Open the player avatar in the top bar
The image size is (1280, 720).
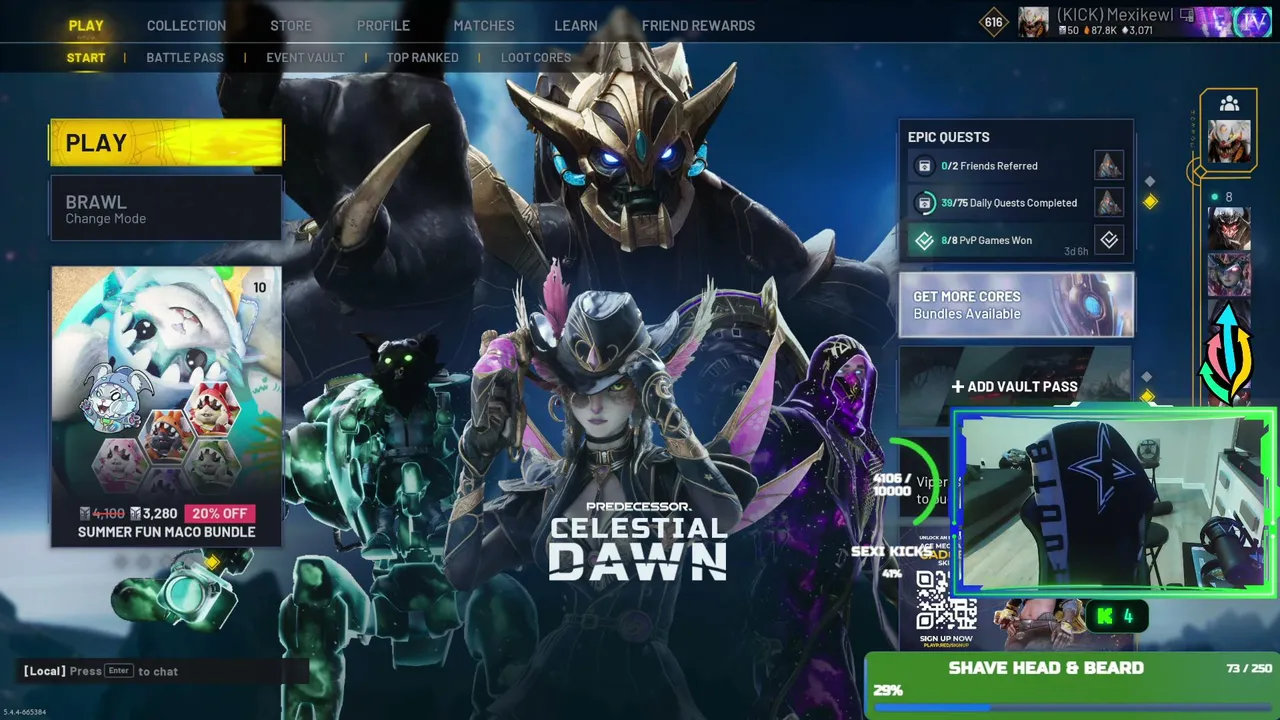[1033, 21]
